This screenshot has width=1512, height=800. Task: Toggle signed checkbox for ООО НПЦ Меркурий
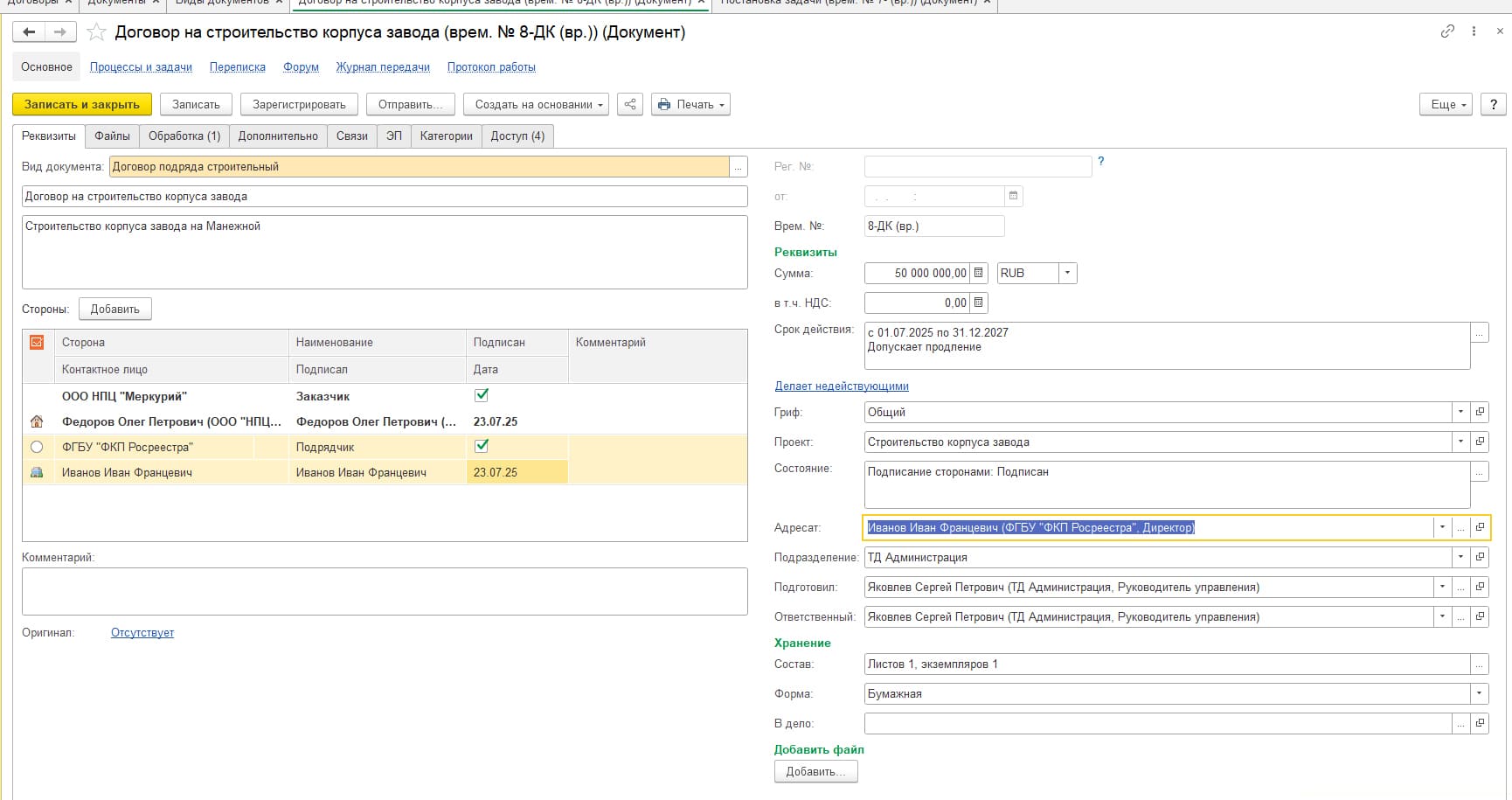(x=481, y=395)
